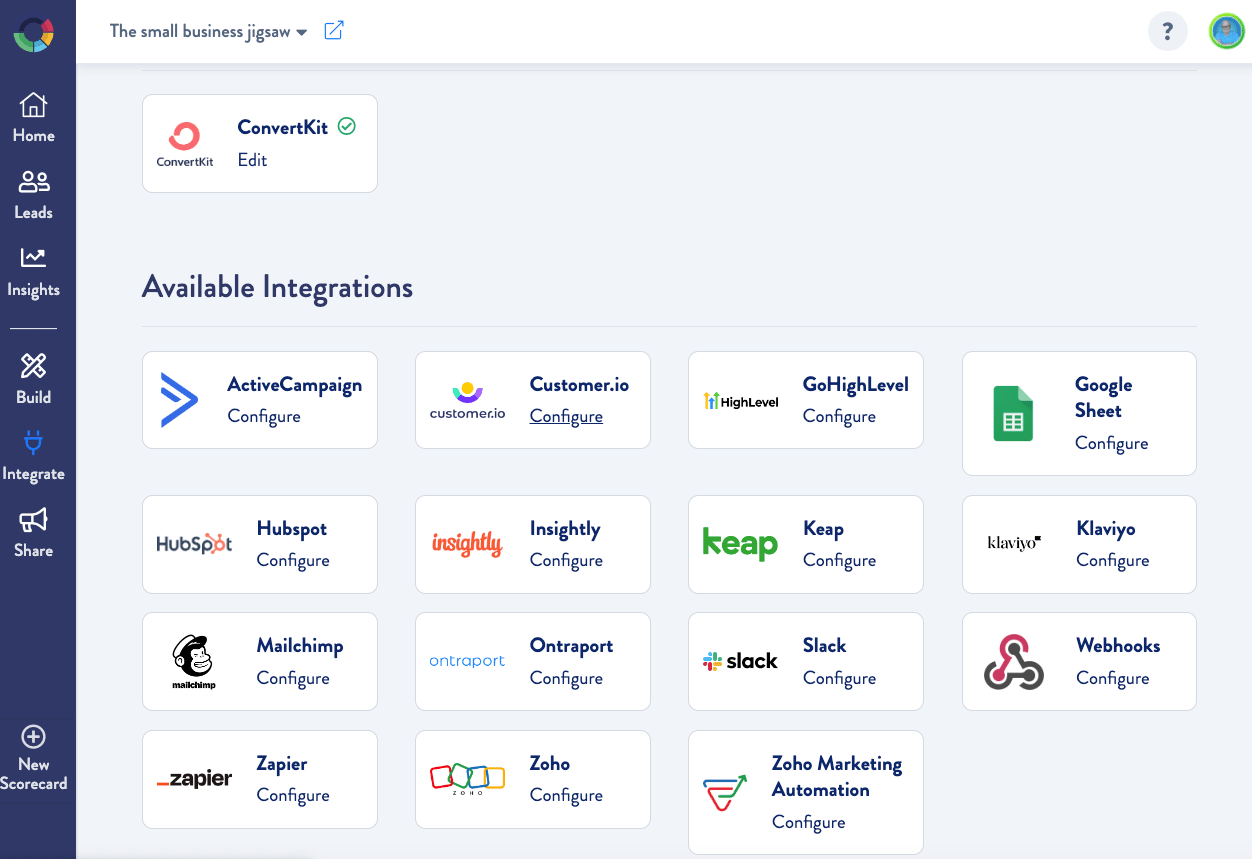Click the Slack logo
The image size is (1252, 859).
(x=740, y=661)
